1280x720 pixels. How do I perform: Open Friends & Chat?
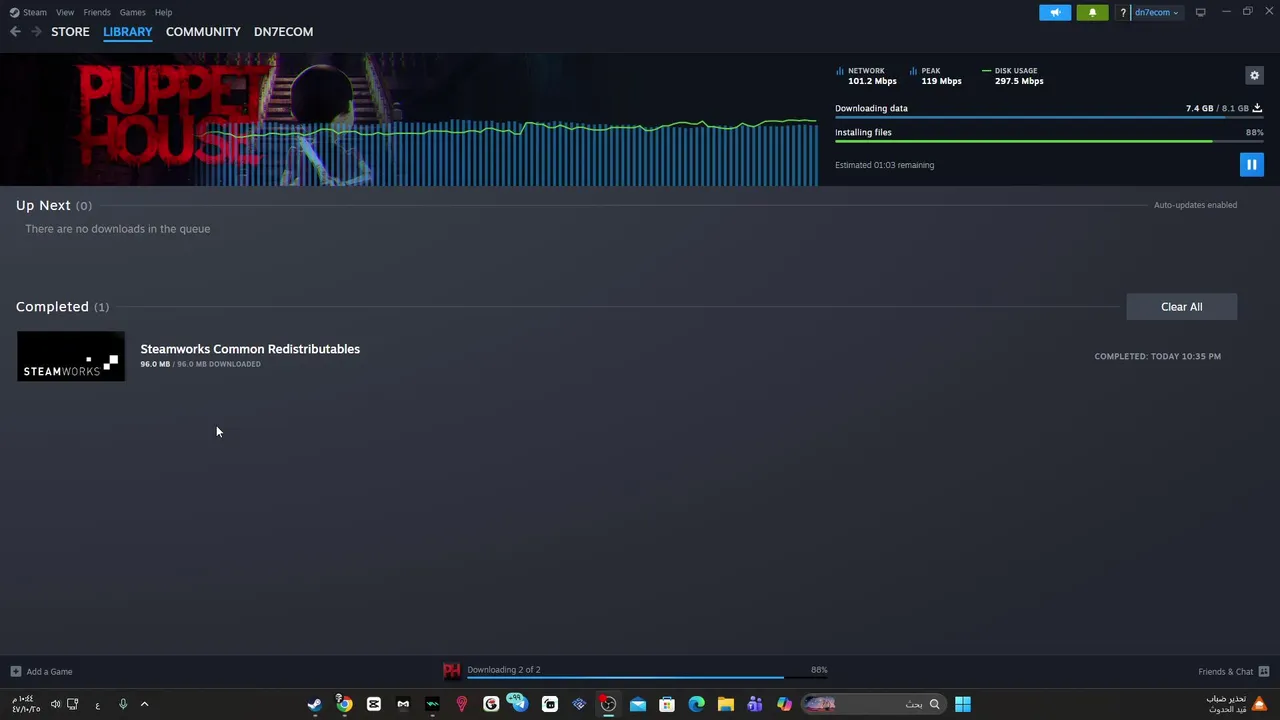tap(1233, 672)
